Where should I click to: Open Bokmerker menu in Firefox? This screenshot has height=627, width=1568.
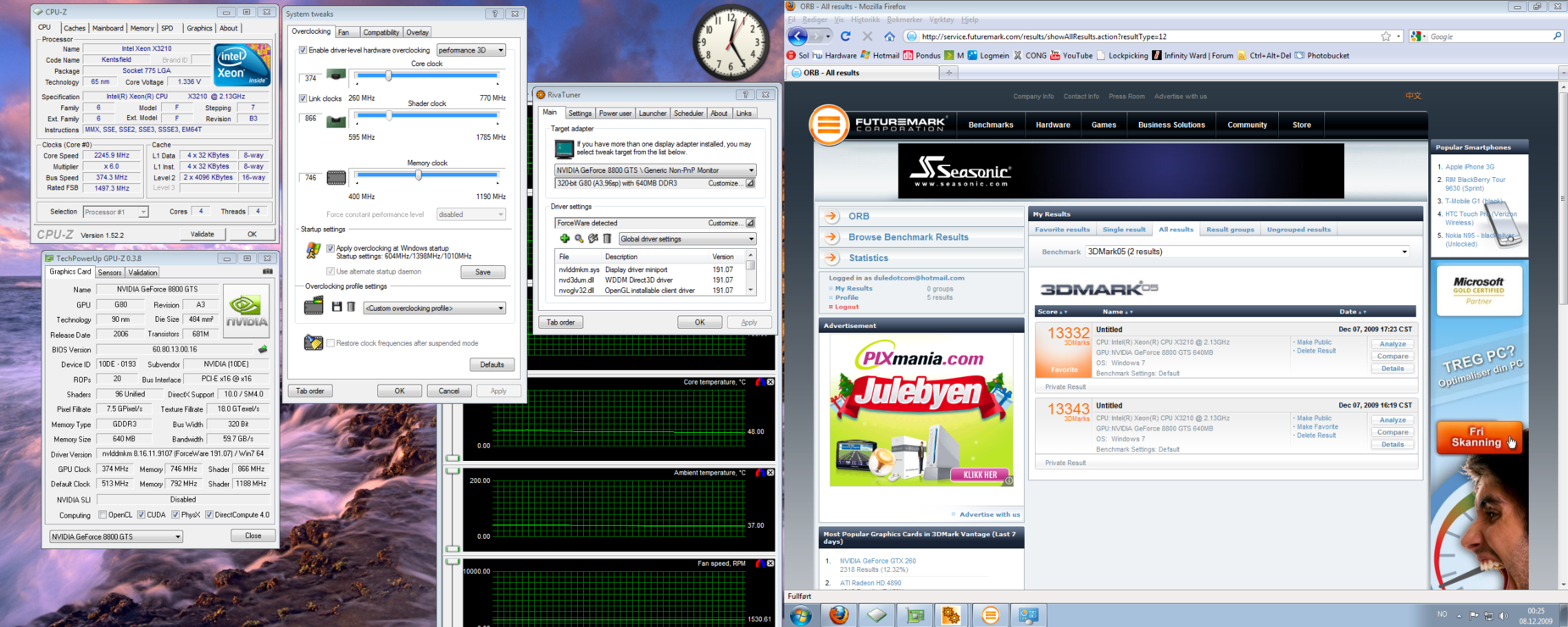tap(904, 19)
